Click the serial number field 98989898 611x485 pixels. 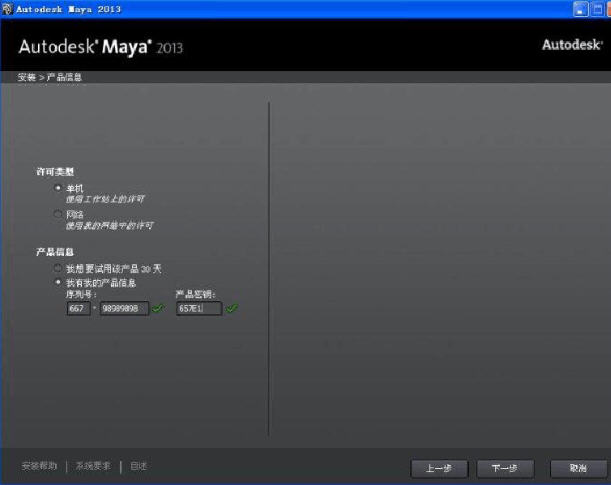[x=124, y=308]
